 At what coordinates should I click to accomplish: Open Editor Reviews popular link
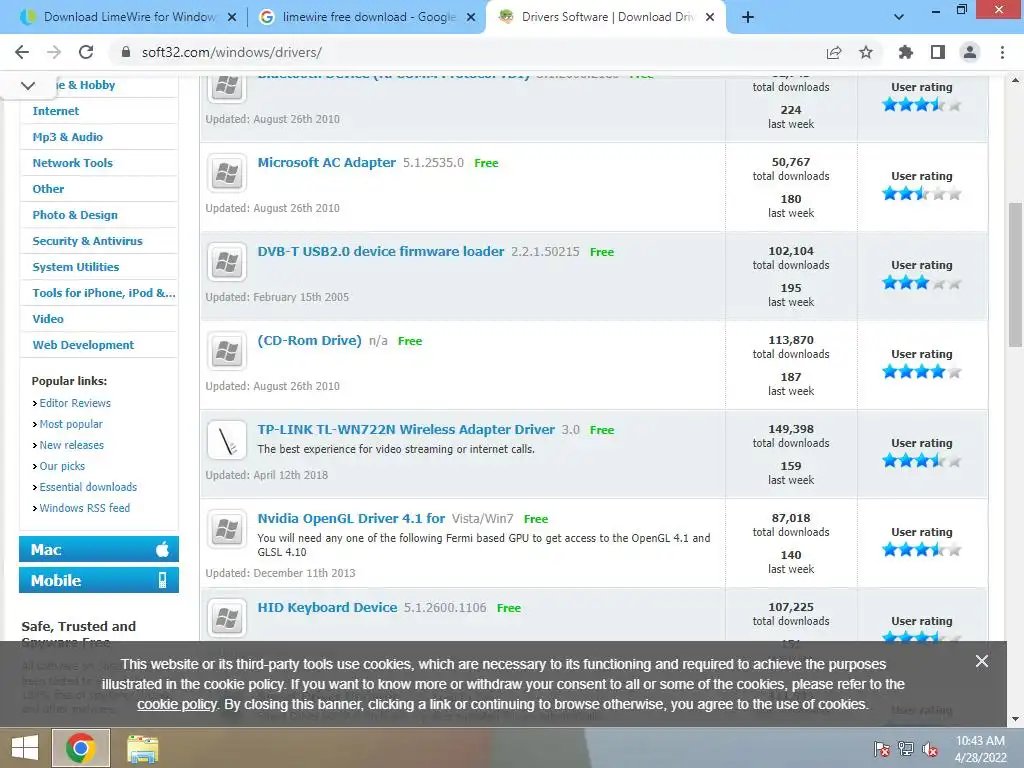tap(75, 403)
